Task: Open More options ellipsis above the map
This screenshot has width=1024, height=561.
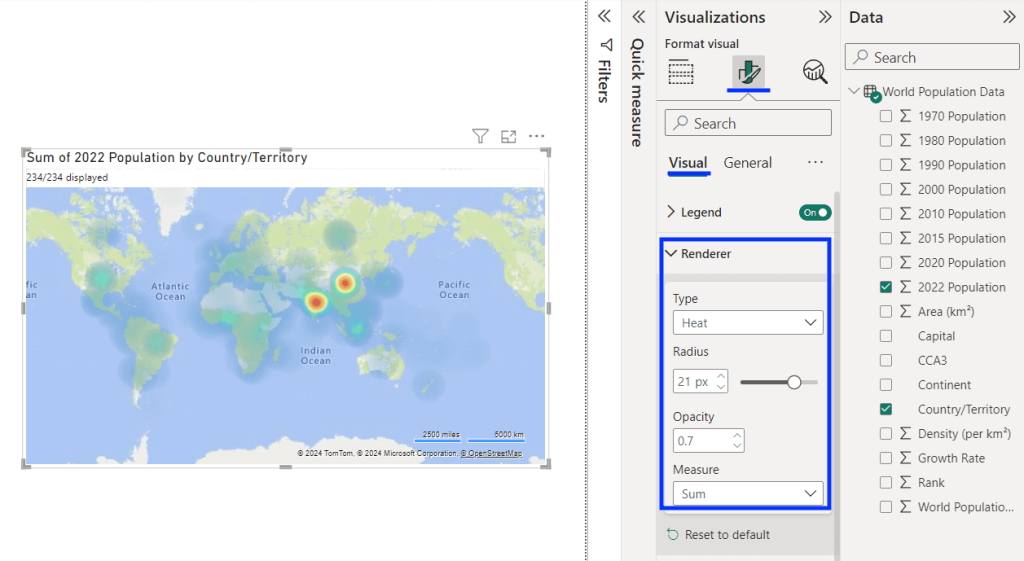Action: [x=537, y=136]
